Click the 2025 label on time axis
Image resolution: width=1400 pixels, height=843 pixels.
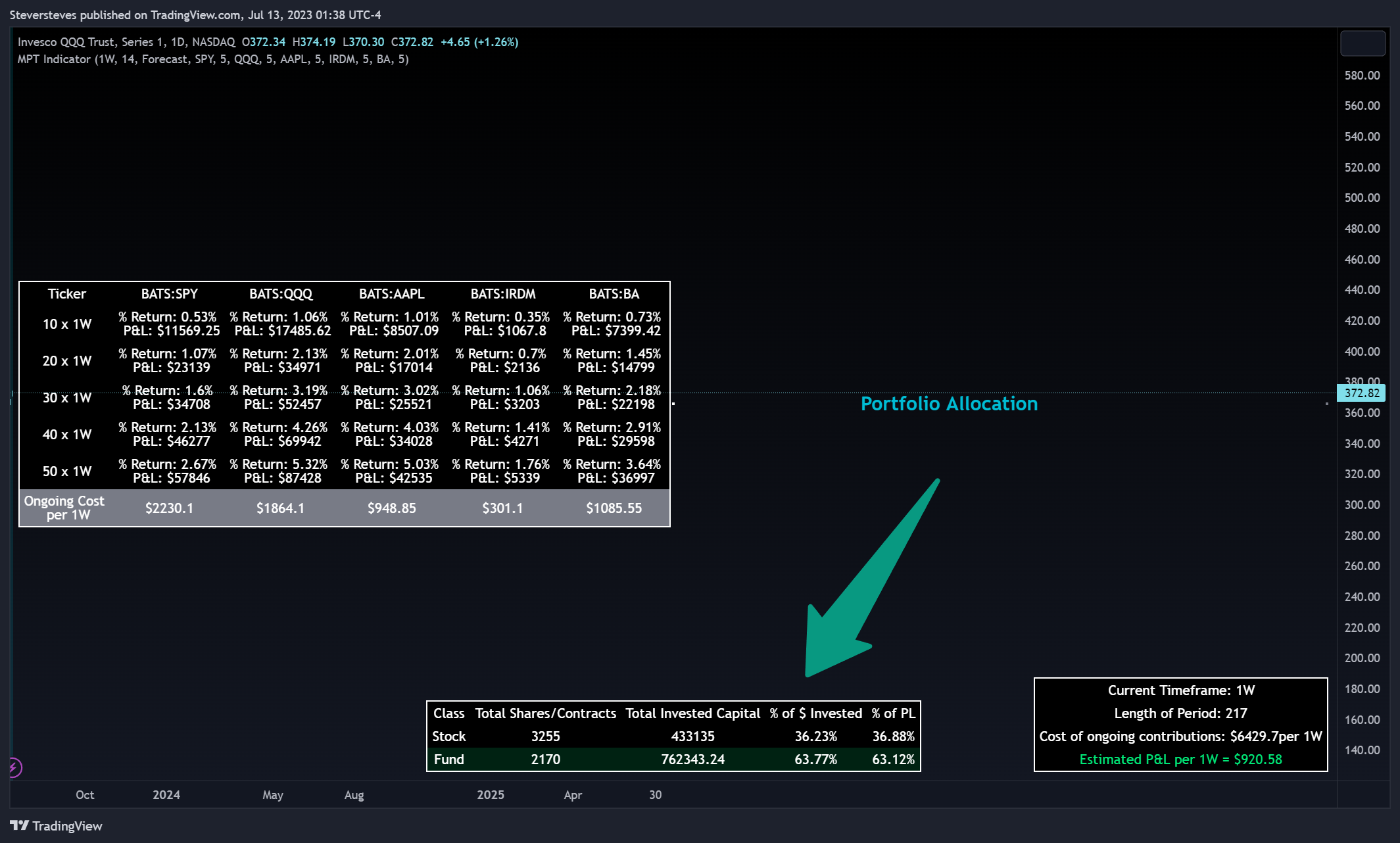click(x=491, y=795)
